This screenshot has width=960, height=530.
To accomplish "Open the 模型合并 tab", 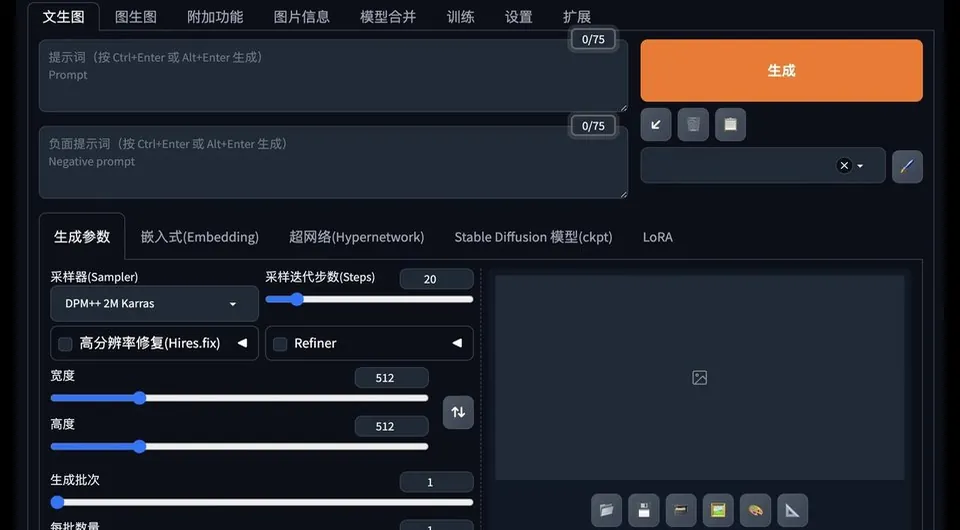I will [x=388, y=17].
